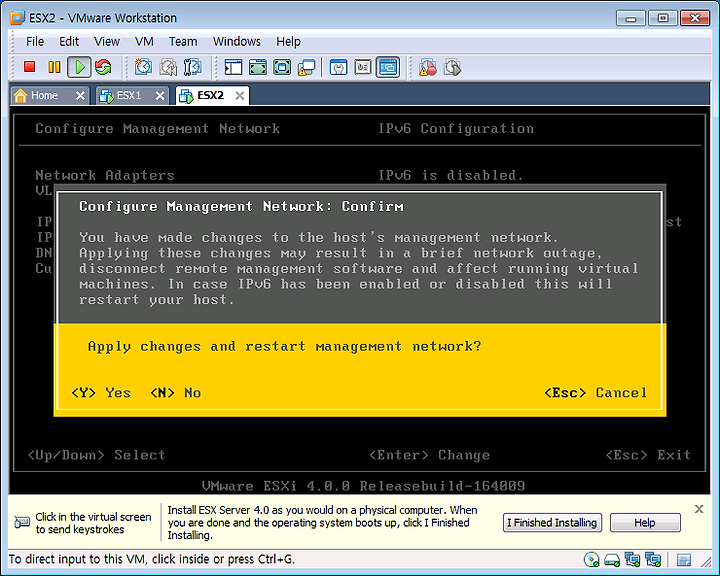Open the Snapshot Manager icon
This screenshot has width=720, height=576.
pos(192,68)
